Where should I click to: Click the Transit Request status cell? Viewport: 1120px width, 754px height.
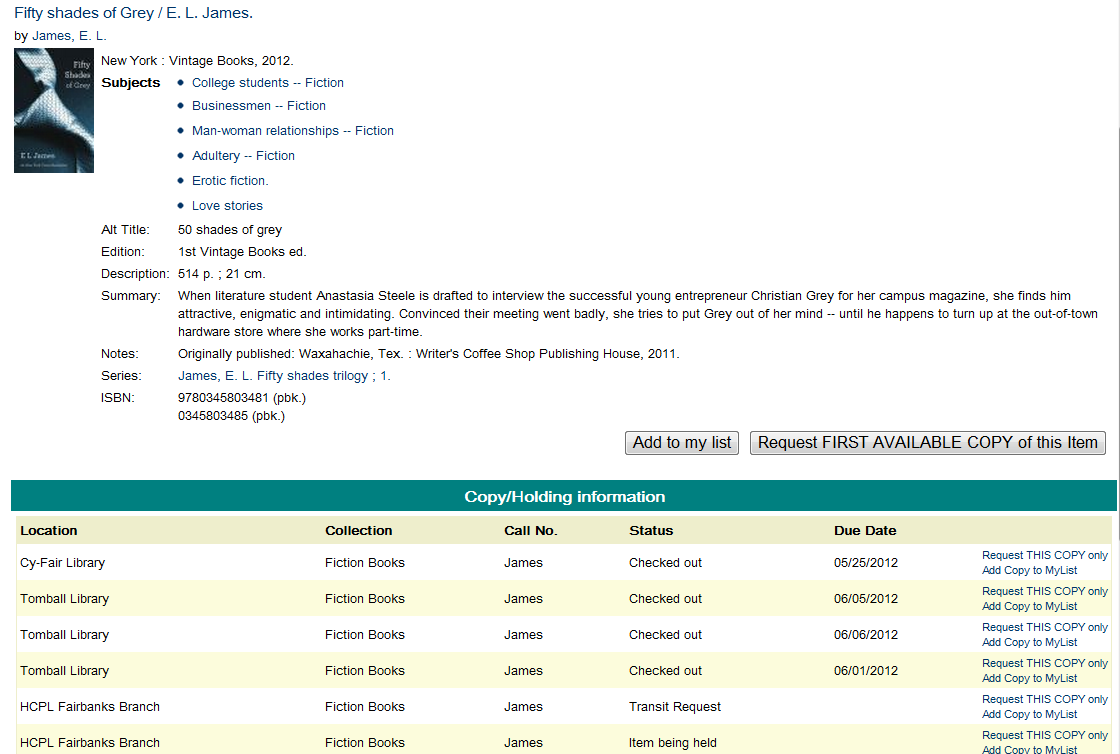click(674, 707)
